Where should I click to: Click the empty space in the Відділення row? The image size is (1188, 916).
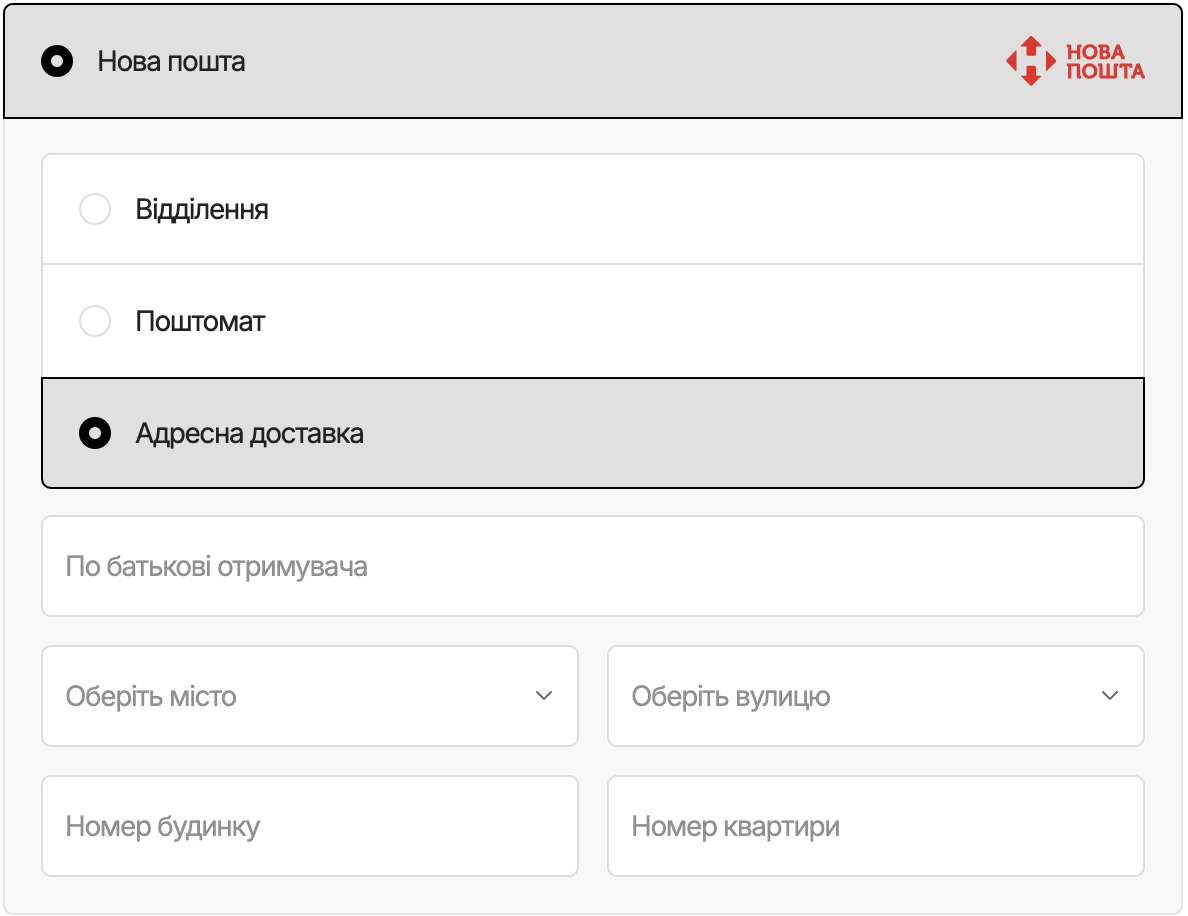[x=700, y=210]
